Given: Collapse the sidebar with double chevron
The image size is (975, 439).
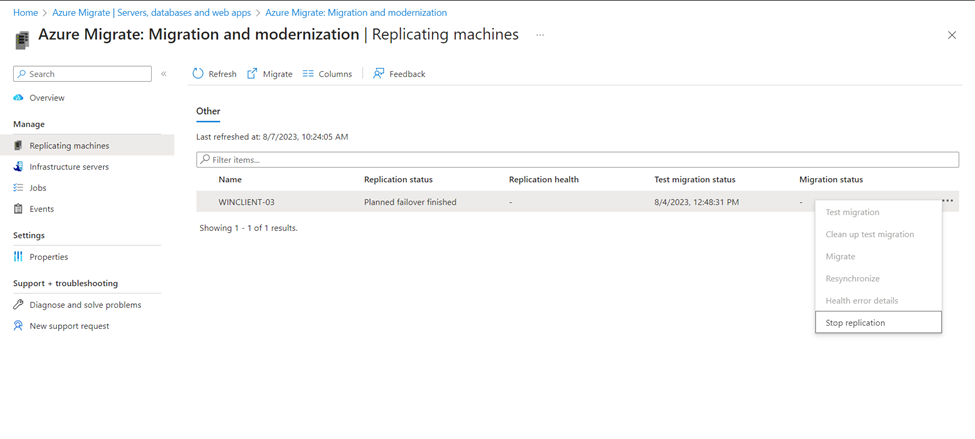Looking at the screenshot, I should coord(164,74).
